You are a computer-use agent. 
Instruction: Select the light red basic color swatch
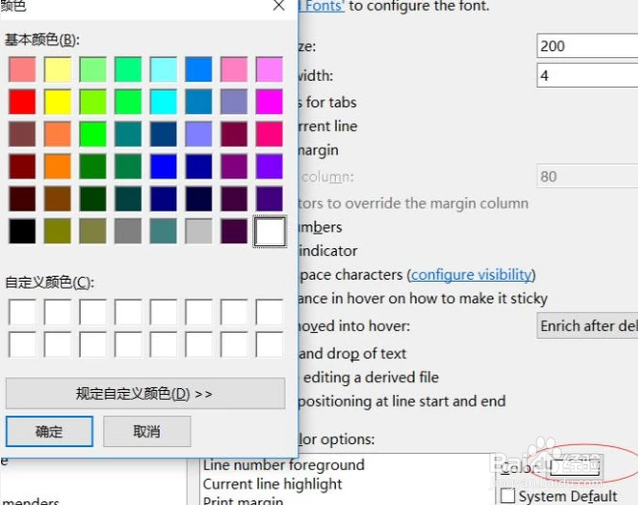click(22, 69)
